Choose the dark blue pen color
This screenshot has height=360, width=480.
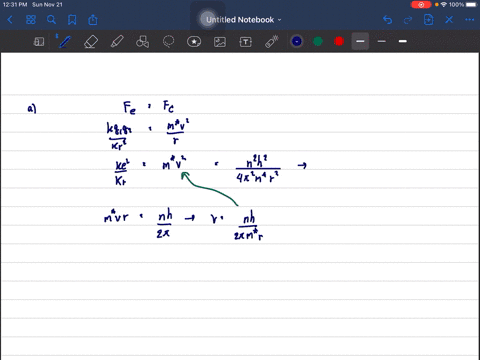coord(297,41)
